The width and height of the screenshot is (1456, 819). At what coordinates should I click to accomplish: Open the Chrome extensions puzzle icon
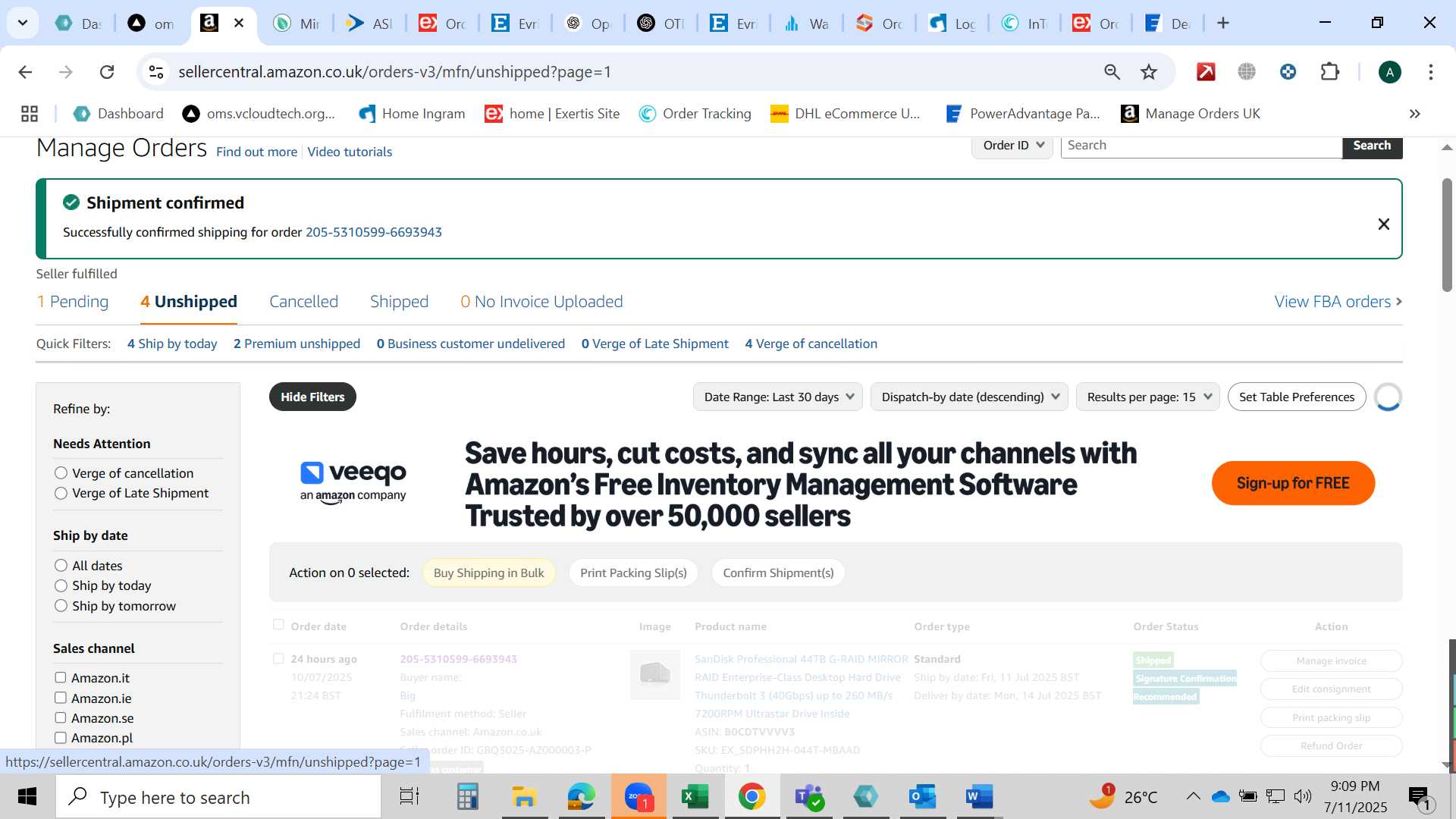(x=1330, y=72)
